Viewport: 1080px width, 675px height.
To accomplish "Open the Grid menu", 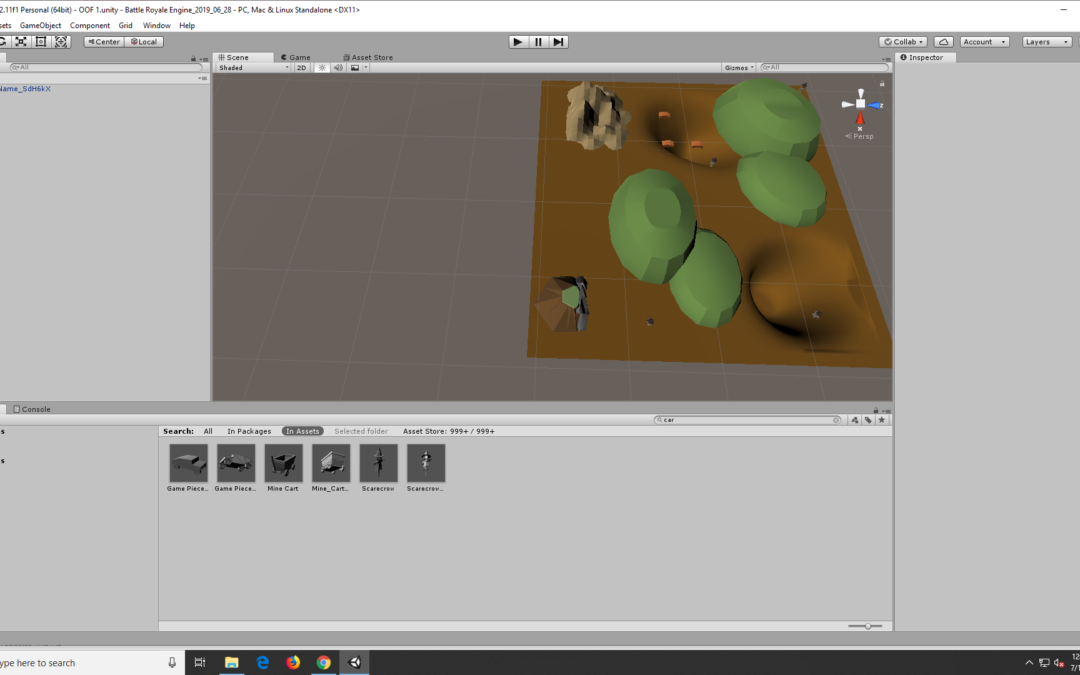I will pyautogui.click(x=125, y=25).
